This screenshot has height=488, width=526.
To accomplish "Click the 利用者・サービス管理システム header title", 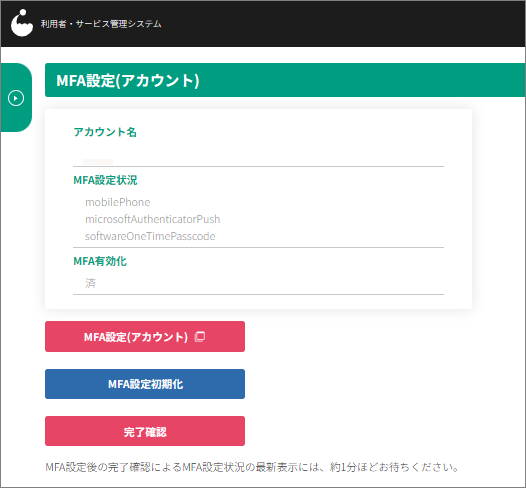I will point(101,24).
